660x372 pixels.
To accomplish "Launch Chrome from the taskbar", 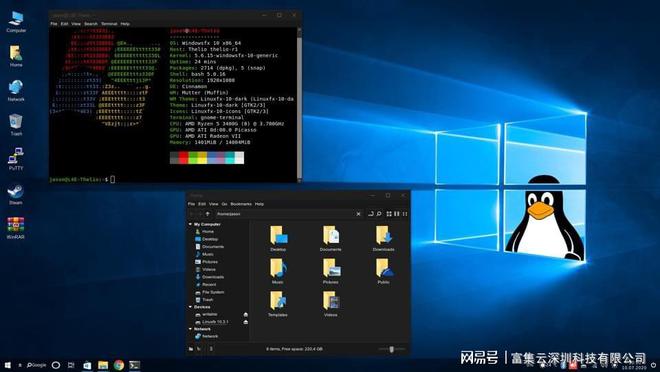I will click(119, 365).
